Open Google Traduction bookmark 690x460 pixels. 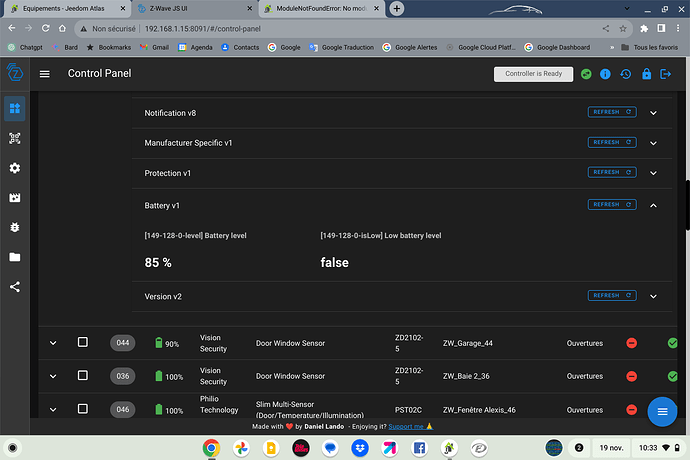coord(341,47)
